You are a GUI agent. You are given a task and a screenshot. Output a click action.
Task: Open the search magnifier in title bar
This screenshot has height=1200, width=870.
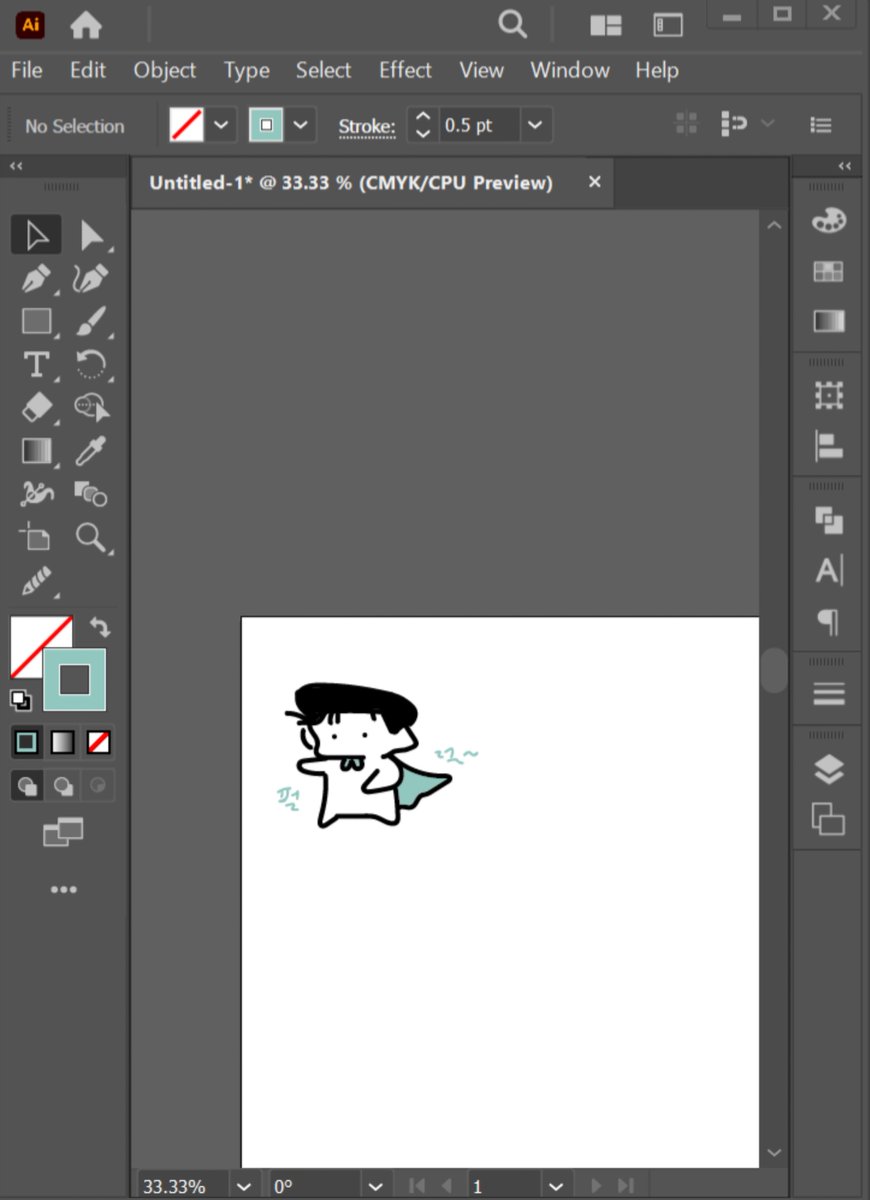coord(513,25)
